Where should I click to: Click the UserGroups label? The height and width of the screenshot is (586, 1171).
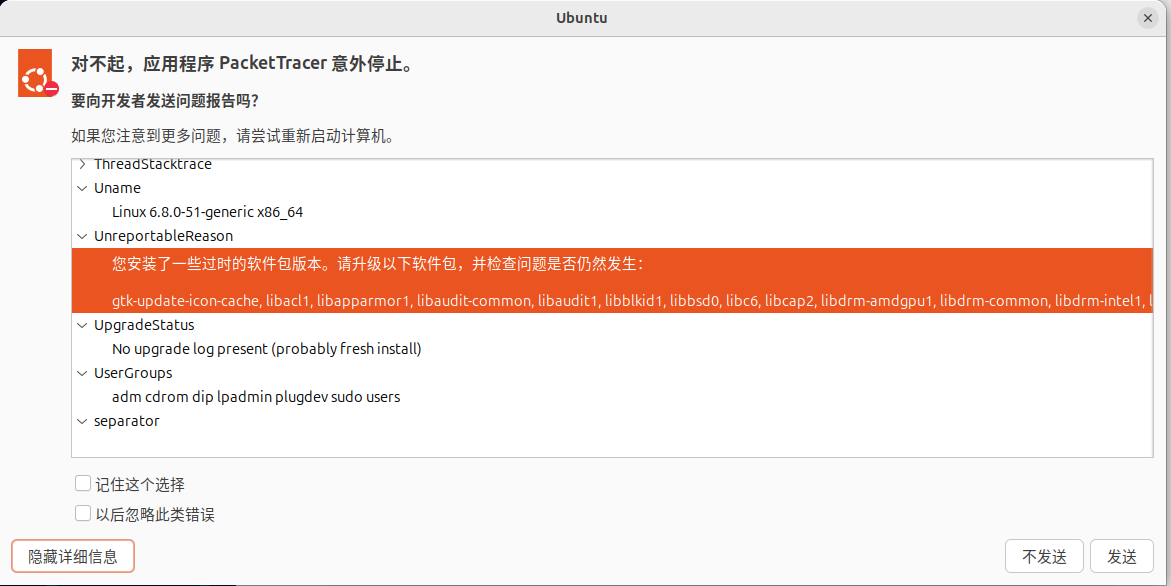(x=133, y=373)
